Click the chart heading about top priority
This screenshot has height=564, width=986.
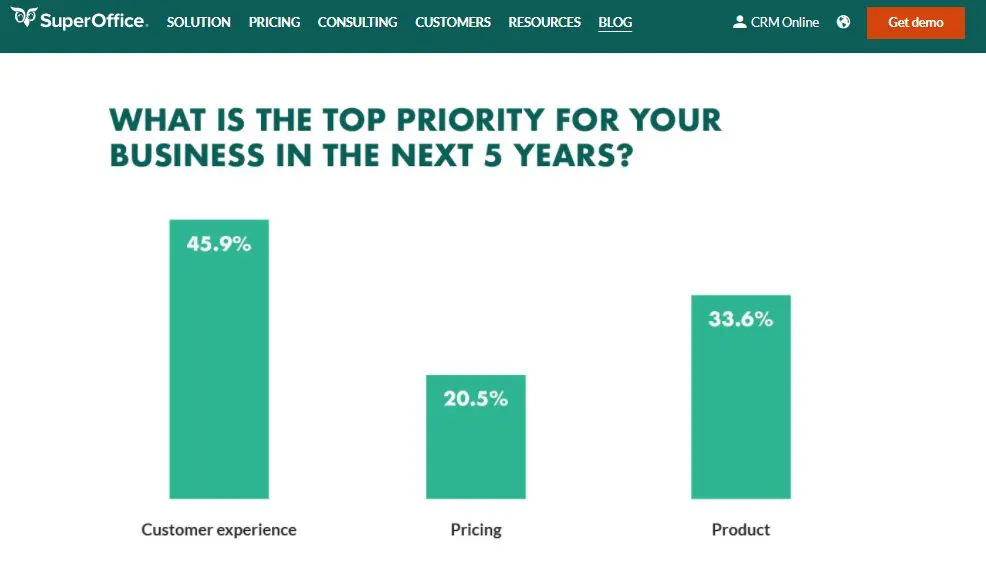pyautogui.click(x=415, y=137)
